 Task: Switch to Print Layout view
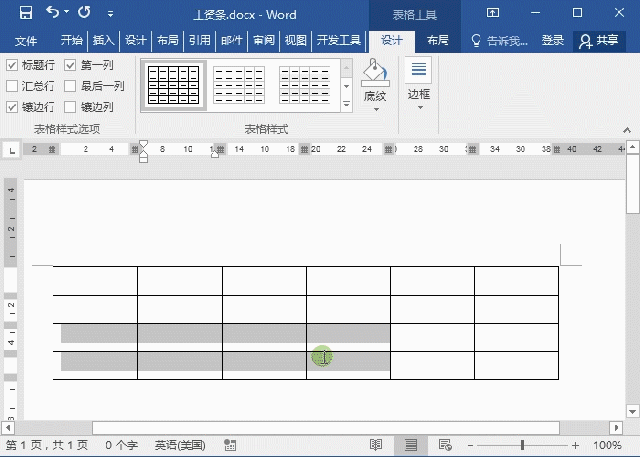411,445
